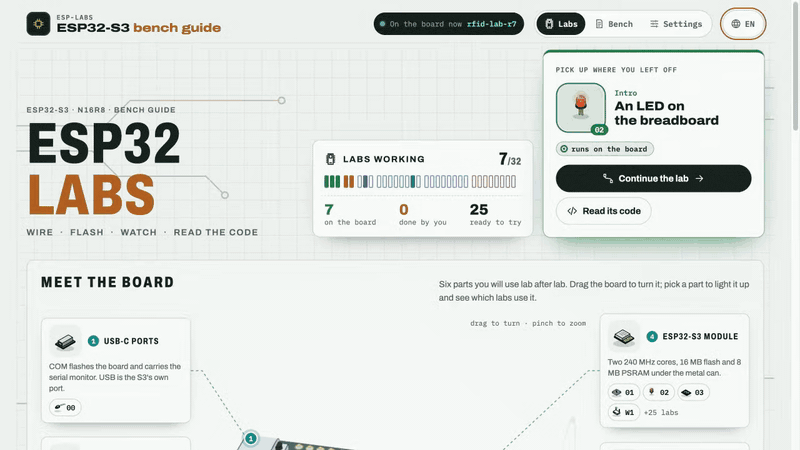
Task: Click Read its code button
Action: coord(604,211)
